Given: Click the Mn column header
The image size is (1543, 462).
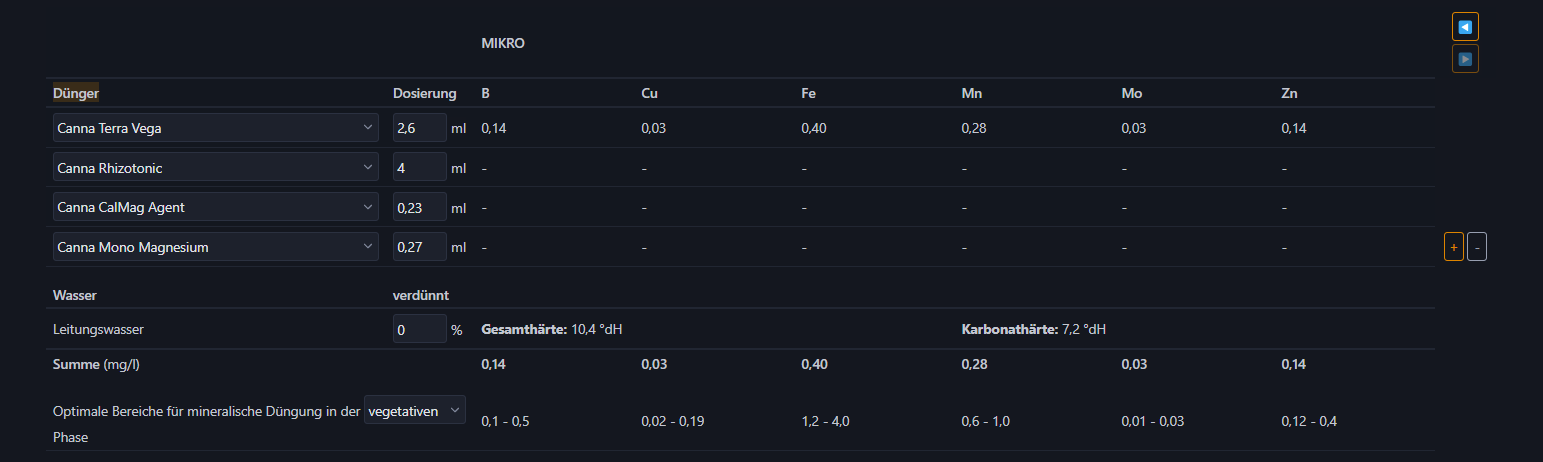Looking at the screenshot, I should coord(971,93).
